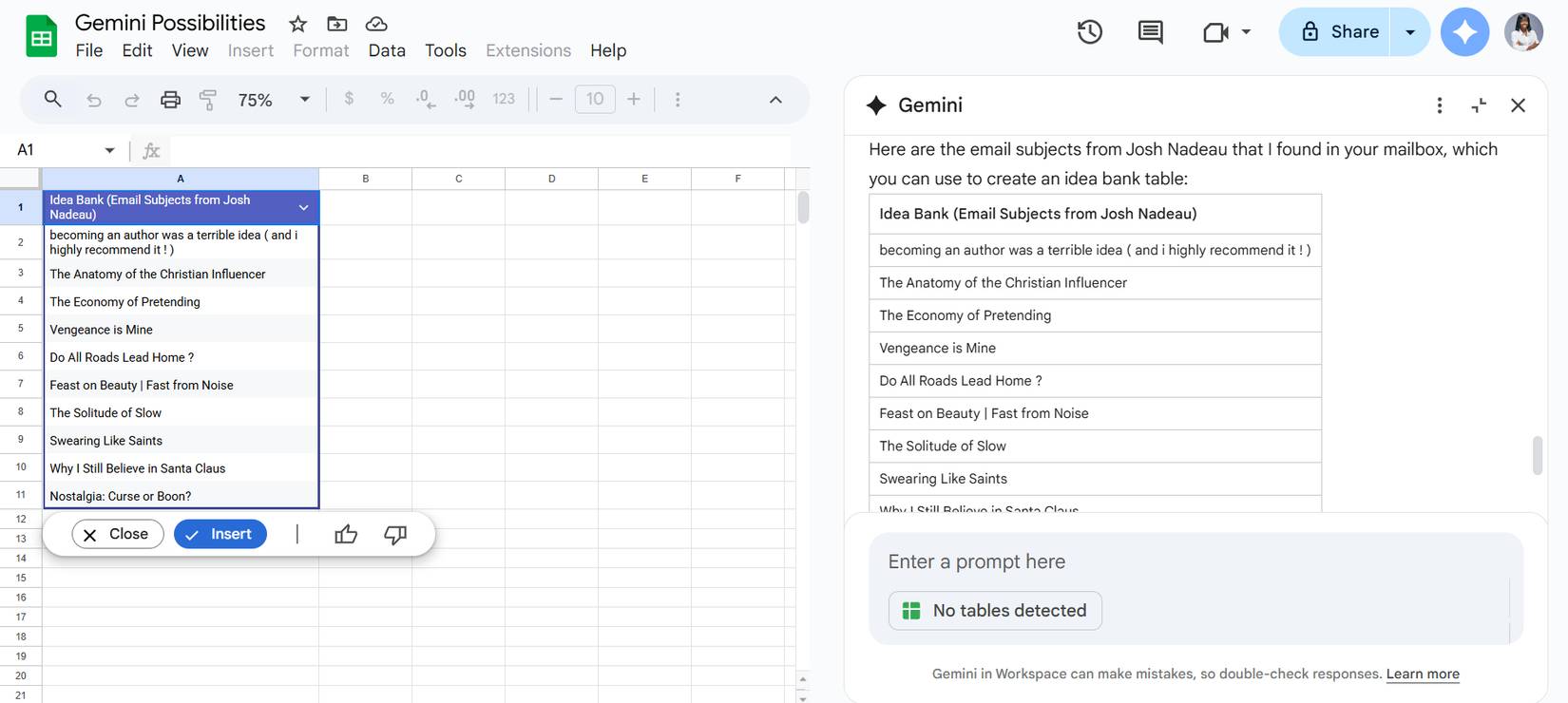Click the Share button

[x=1335, y=31]
